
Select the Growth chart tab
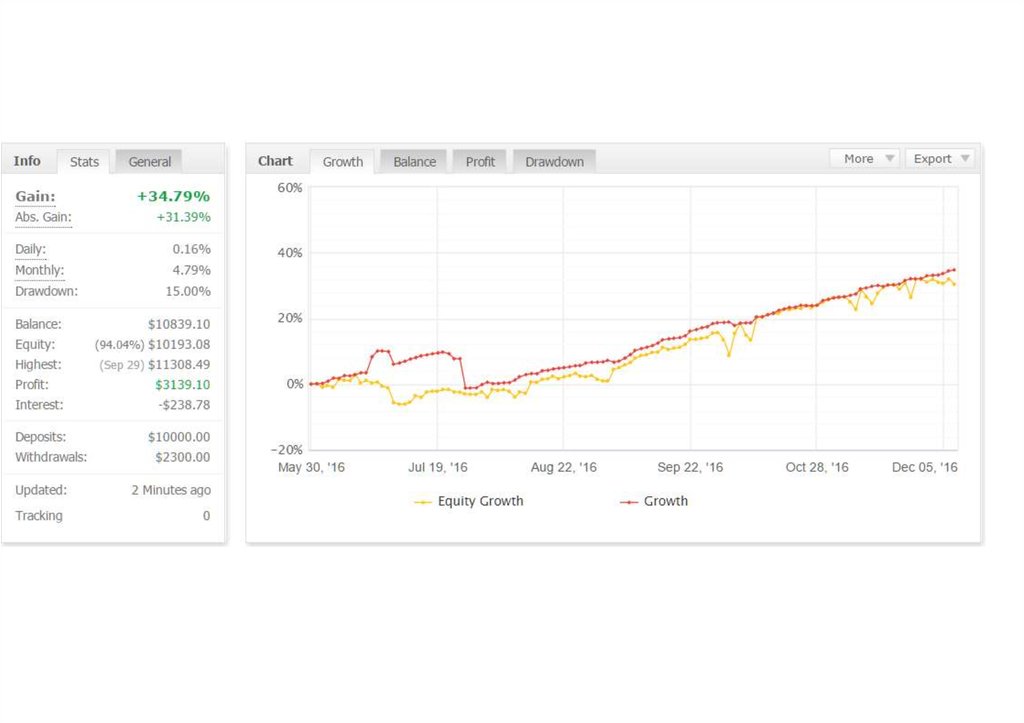tap(342, 161)
